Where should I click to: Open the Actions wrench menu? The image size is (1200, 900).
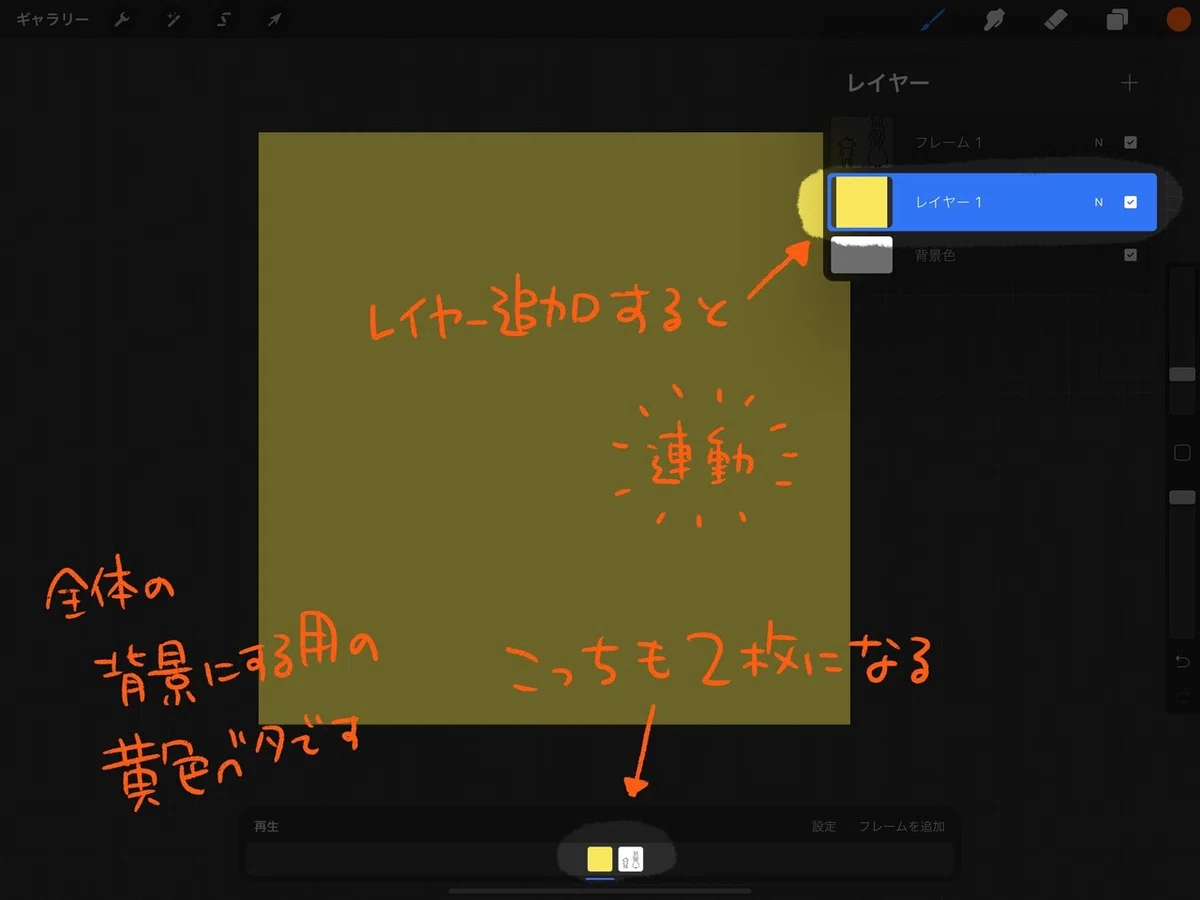point(123,20)
